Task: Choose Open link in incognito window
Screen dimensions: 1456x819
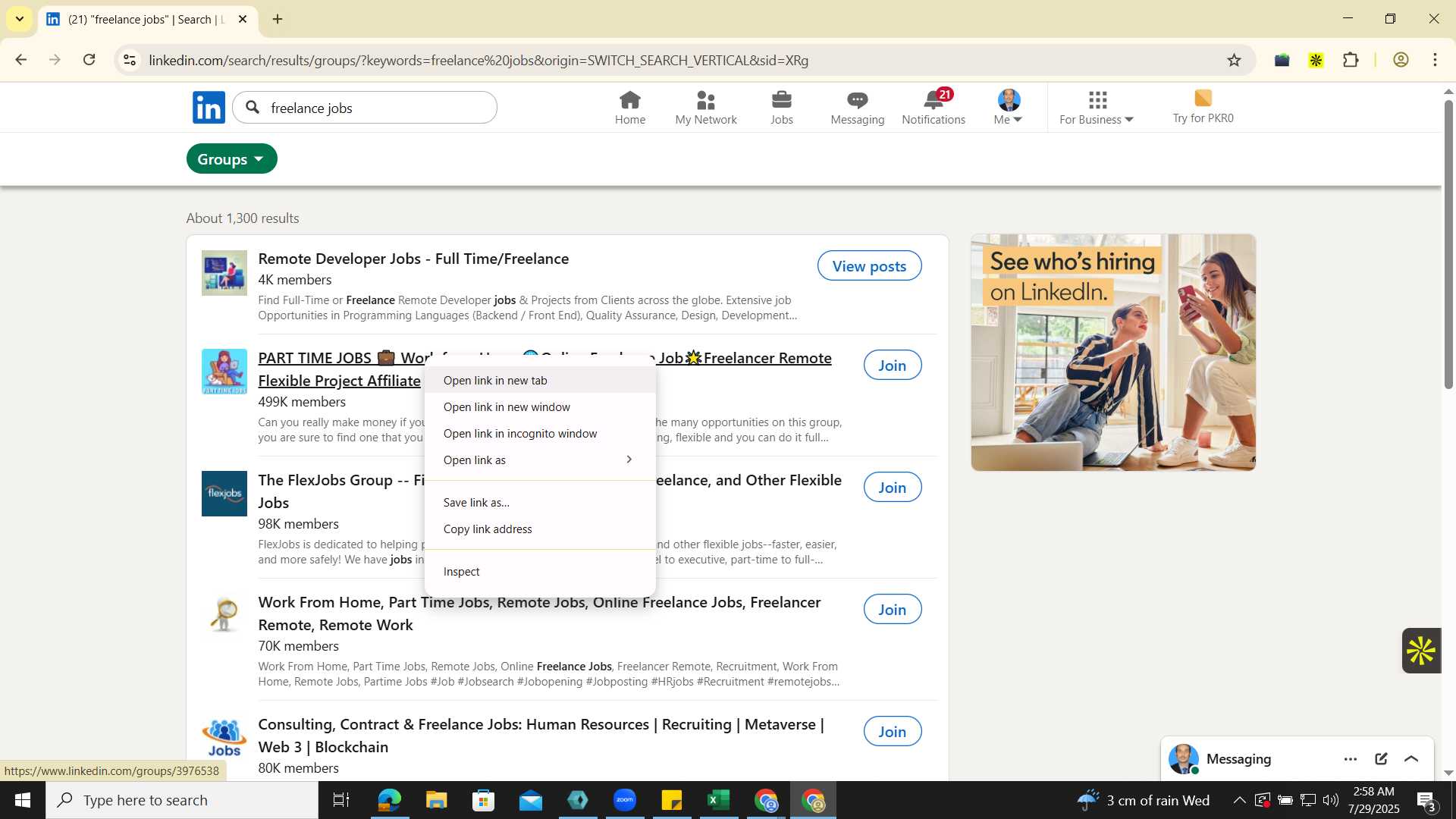Action: [540, 434]
